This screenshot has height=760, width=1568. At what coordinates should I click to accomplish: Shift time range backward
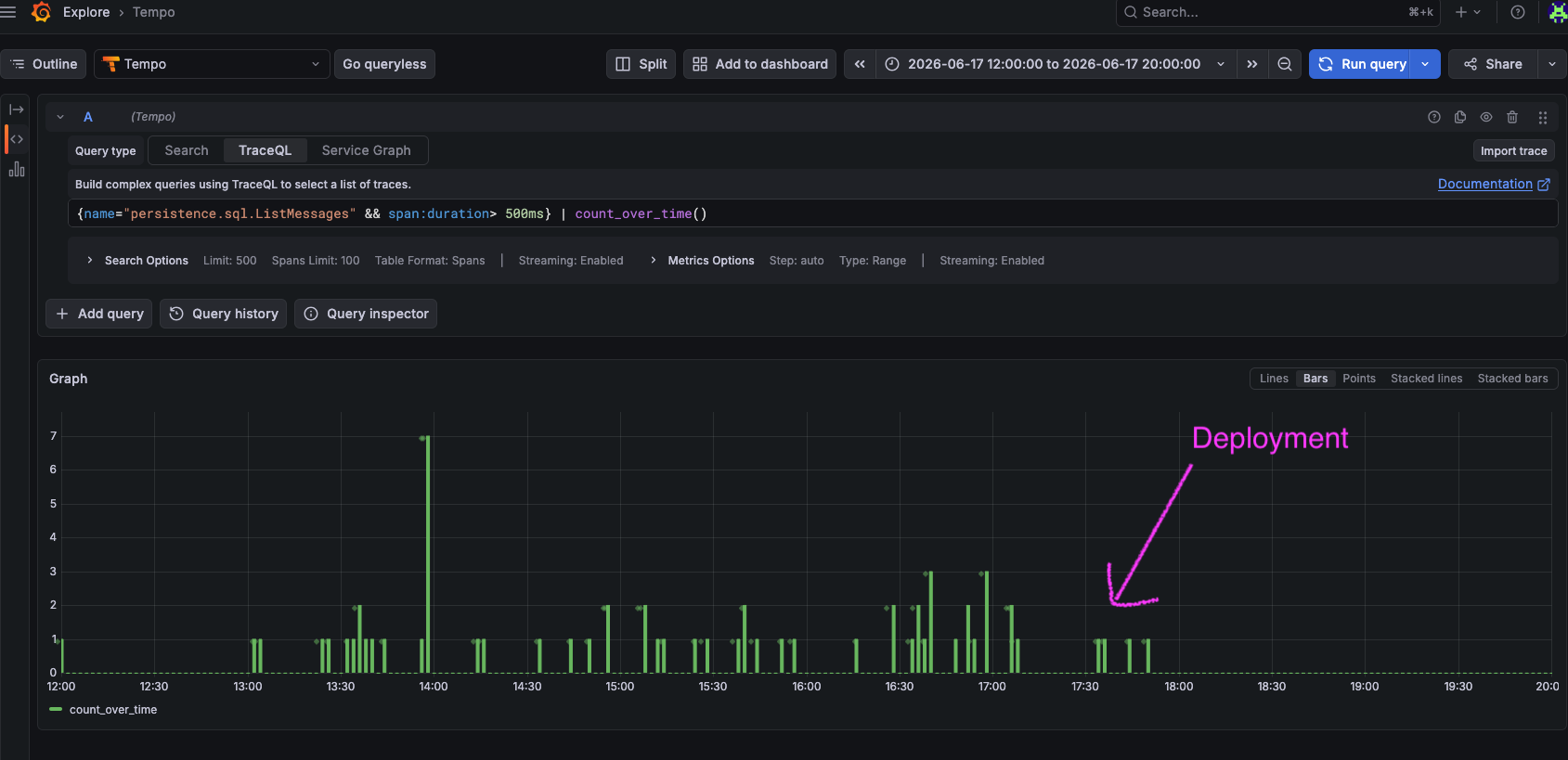[x=860, y=64]
